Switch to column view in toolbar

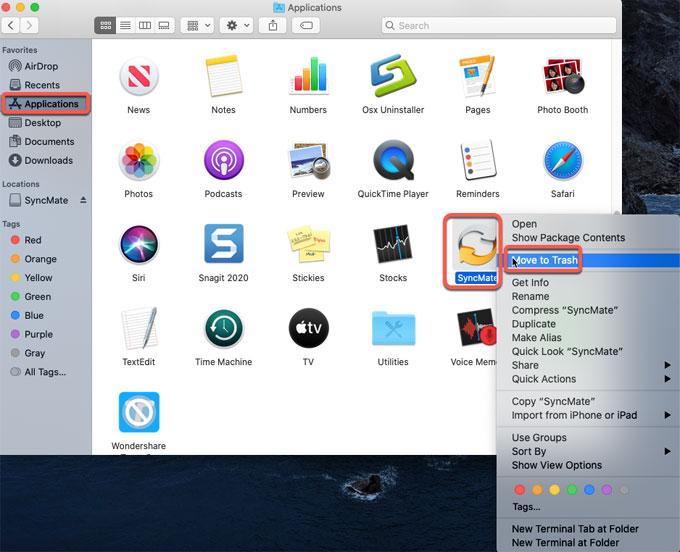pos(145,26)
